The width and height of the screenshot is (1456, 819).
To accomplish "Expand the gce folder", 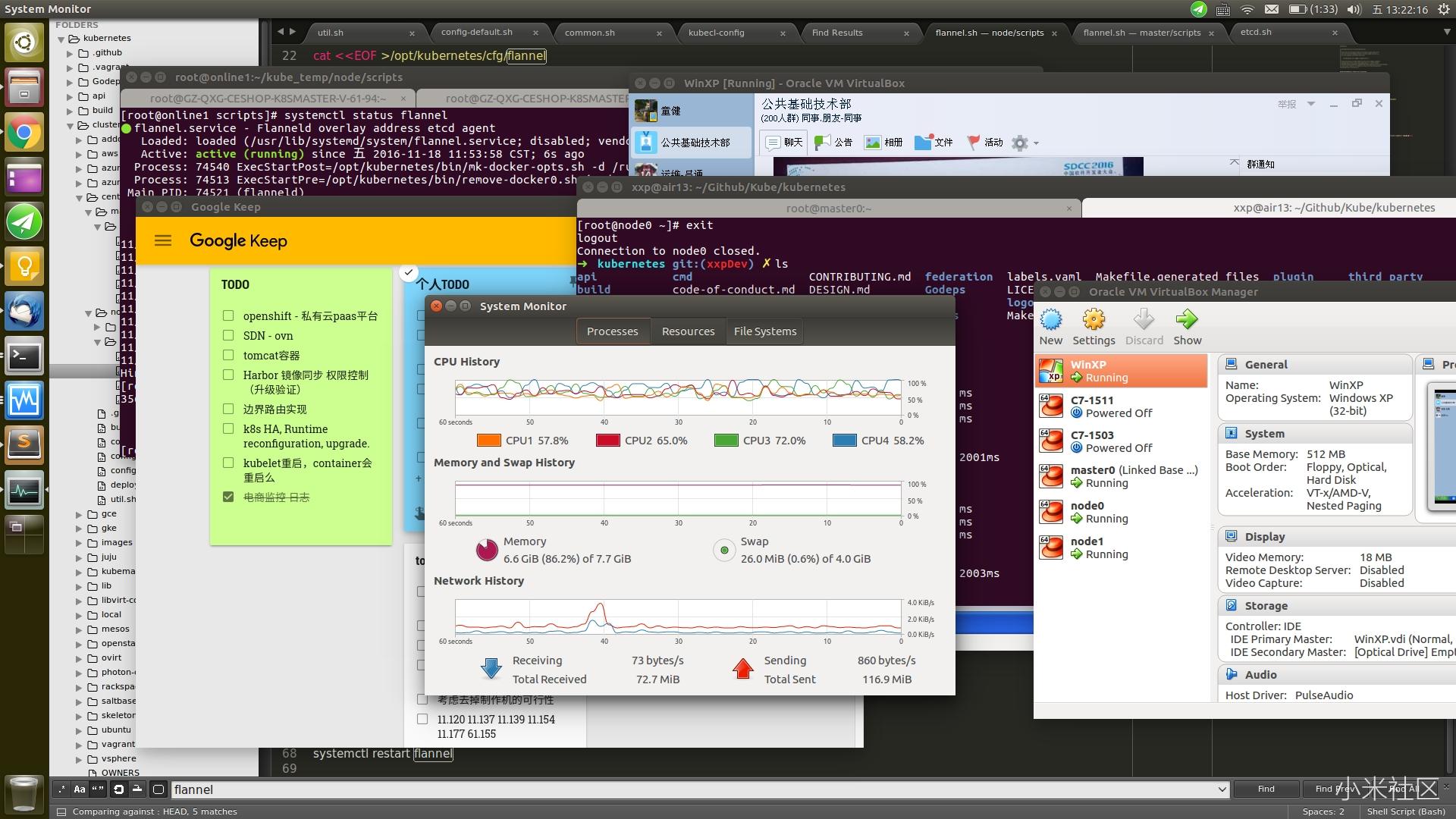I will click(x=79, y=514).
